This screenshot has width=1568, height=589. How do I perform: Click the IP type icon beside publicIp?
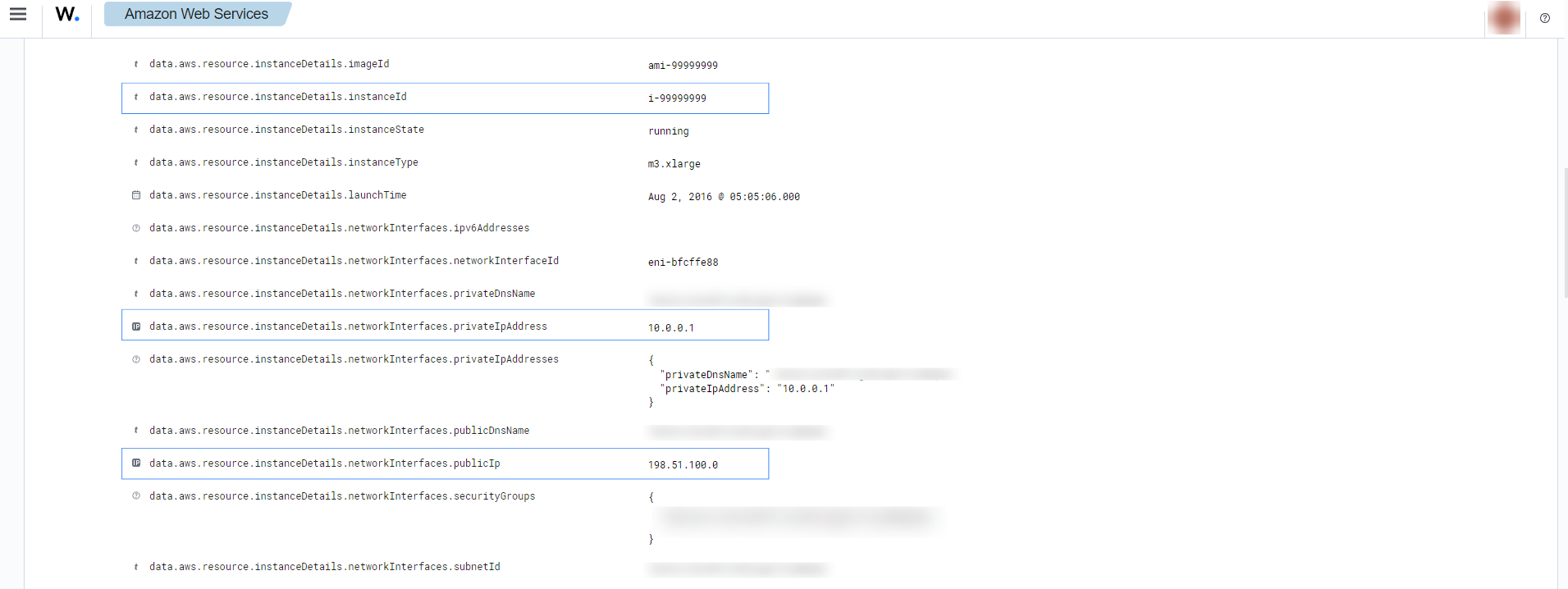[x=136, y=463]
